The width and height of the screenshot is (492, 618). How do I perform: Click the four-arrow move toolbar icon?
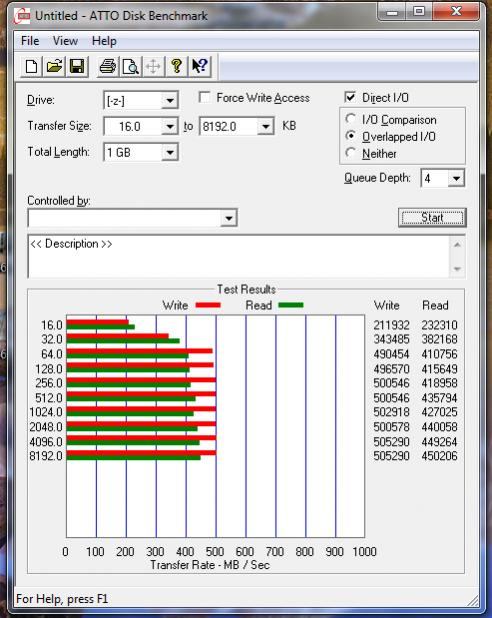153,66
